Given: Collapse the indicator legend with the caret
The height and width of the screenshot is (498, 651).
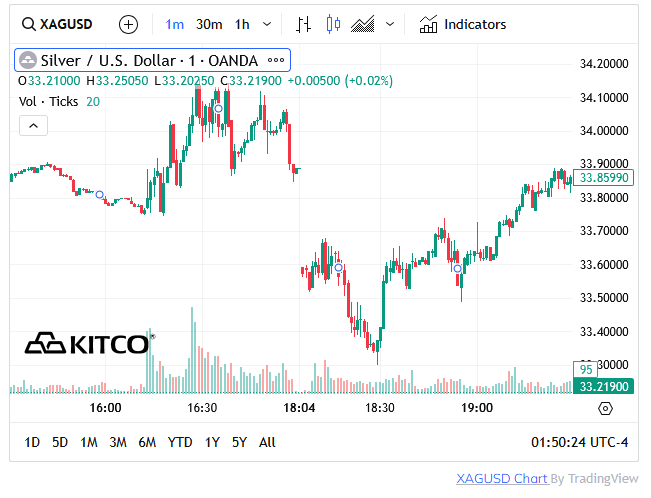Looking at the screenshot, I should pos(34,125).
